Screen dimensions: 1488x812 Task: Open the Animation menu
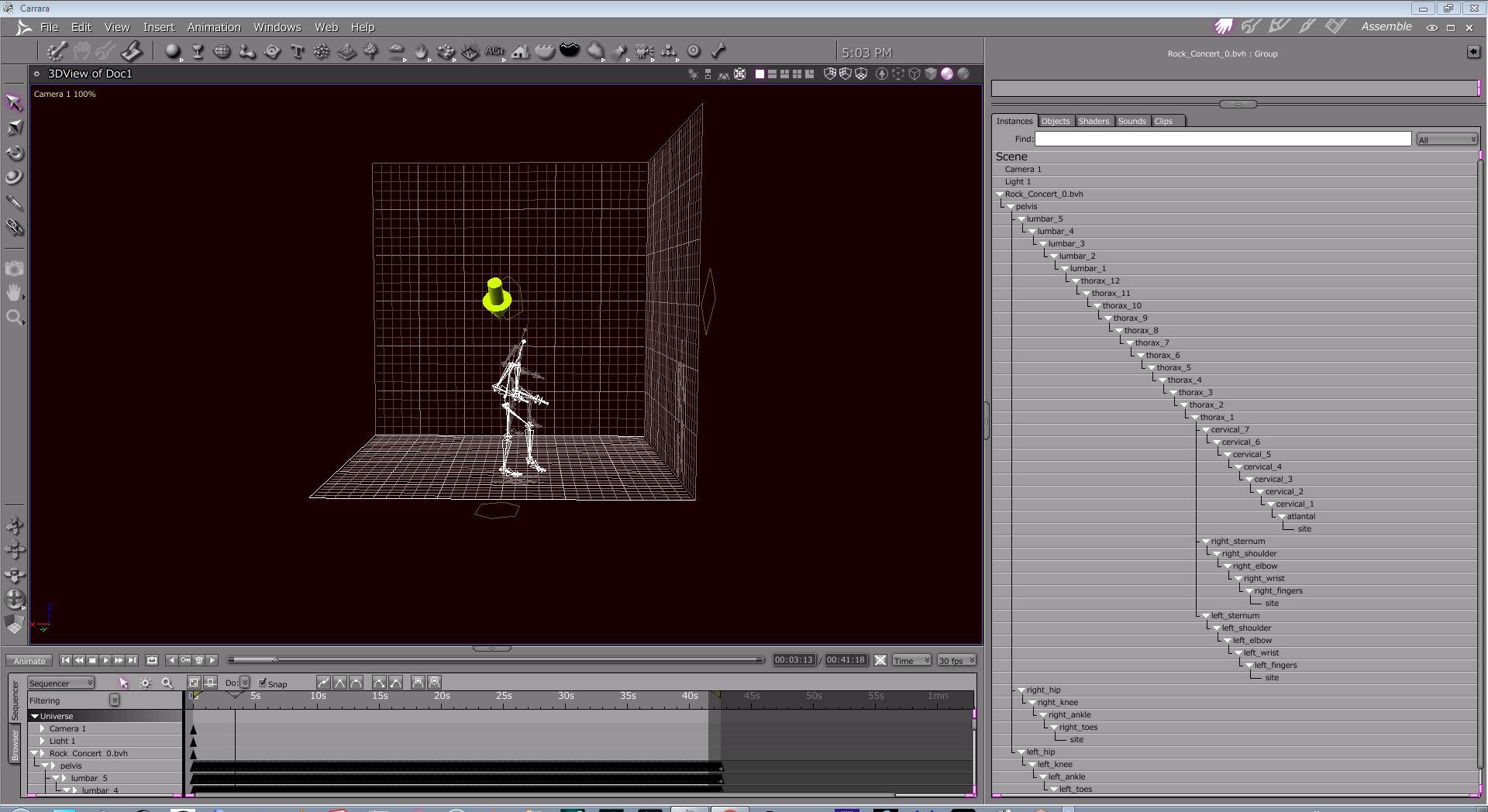pyautogui.click(x=214, y=27)
